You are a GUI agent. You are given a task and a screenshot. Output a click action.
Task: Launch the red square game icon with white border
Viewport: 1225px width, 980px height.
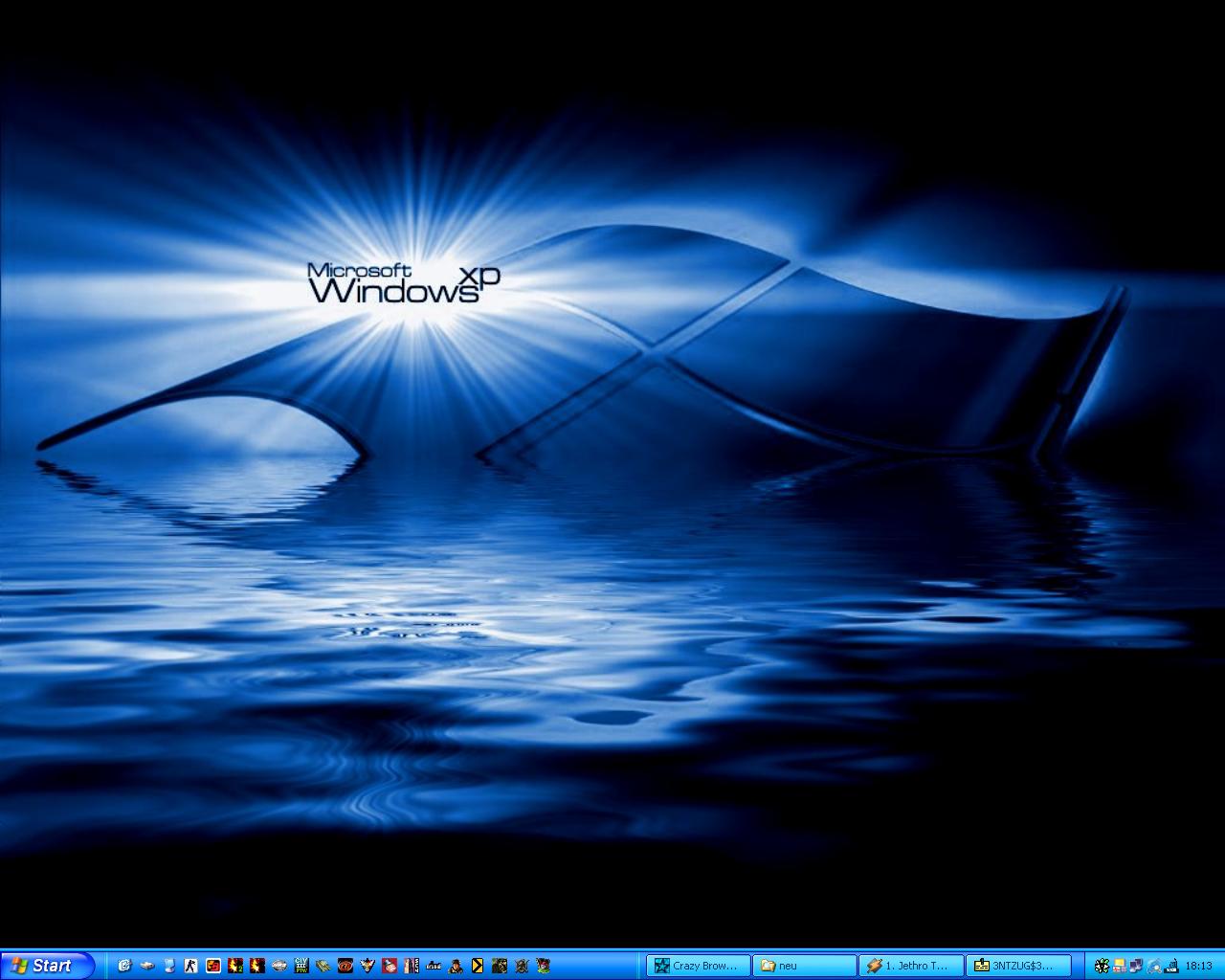pyautogui.click(x=212, y=966)
